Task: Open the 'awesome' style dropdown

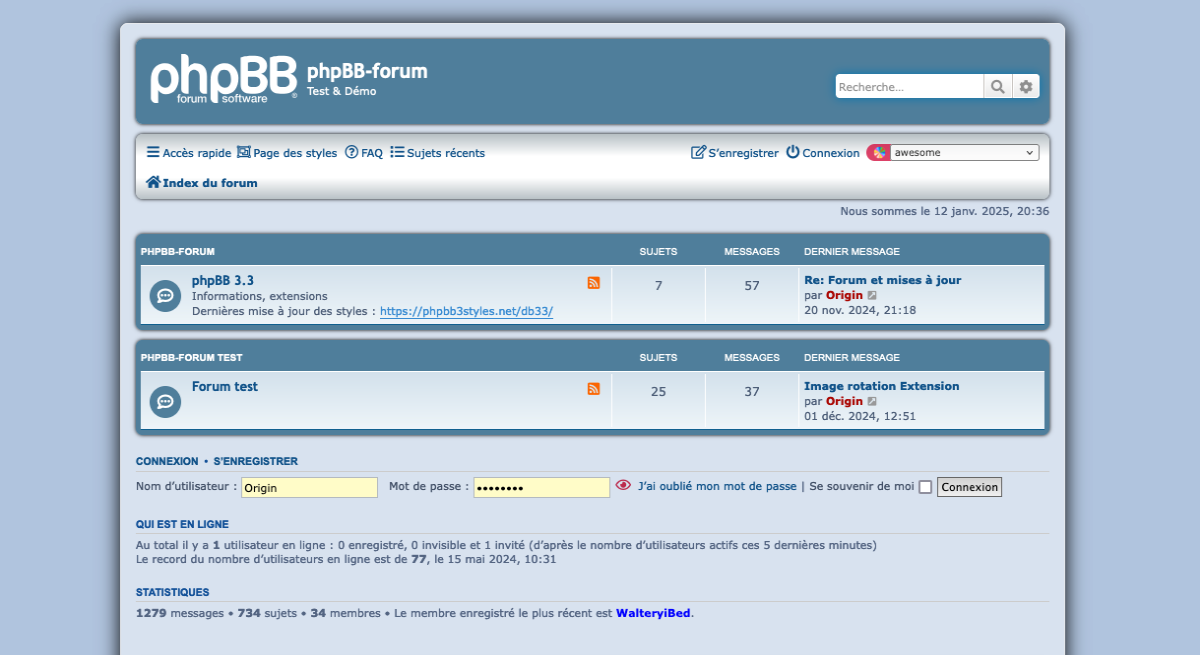Action: pos(964,153)
